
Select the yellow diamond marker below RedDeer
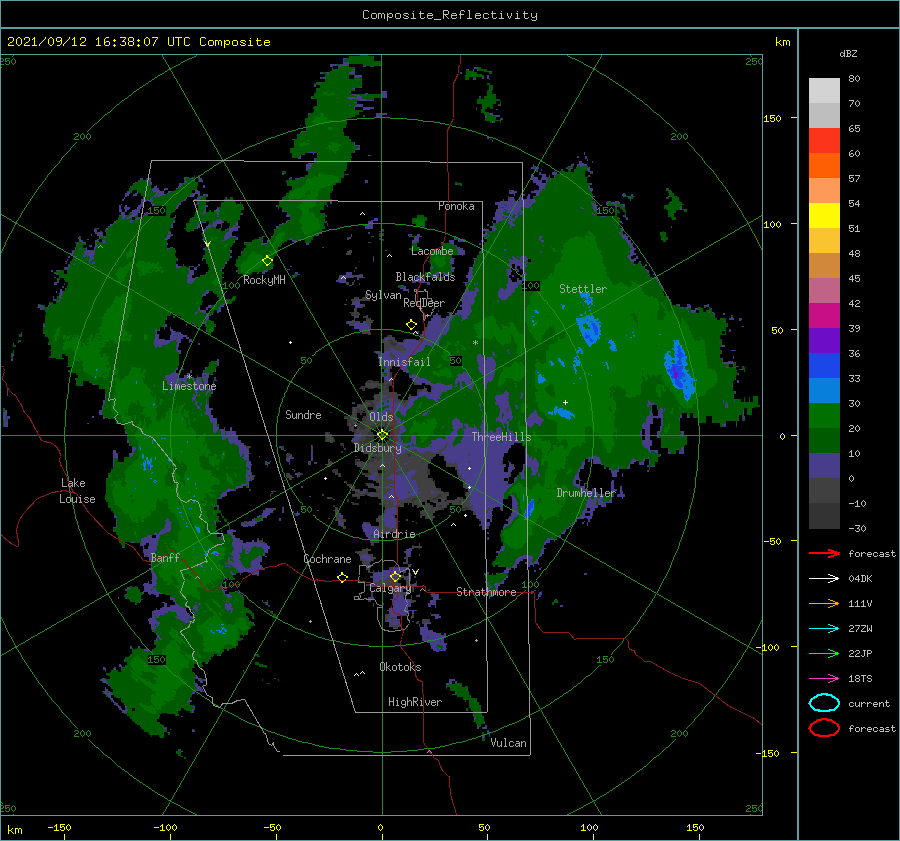click(411, 325)
